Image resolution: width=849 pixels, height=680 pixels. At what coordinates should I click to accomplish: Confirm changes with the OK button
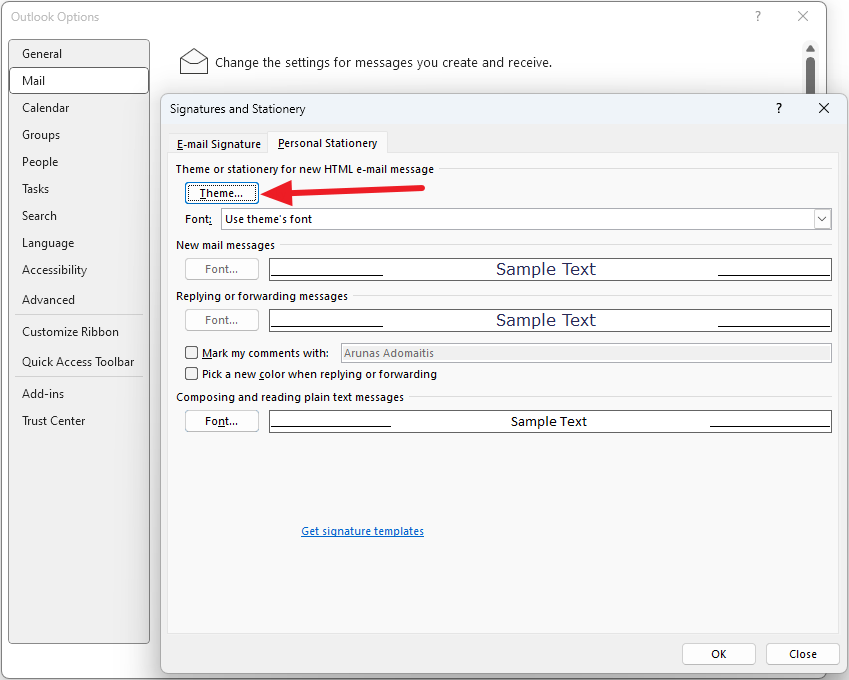(x=718, y=653)
